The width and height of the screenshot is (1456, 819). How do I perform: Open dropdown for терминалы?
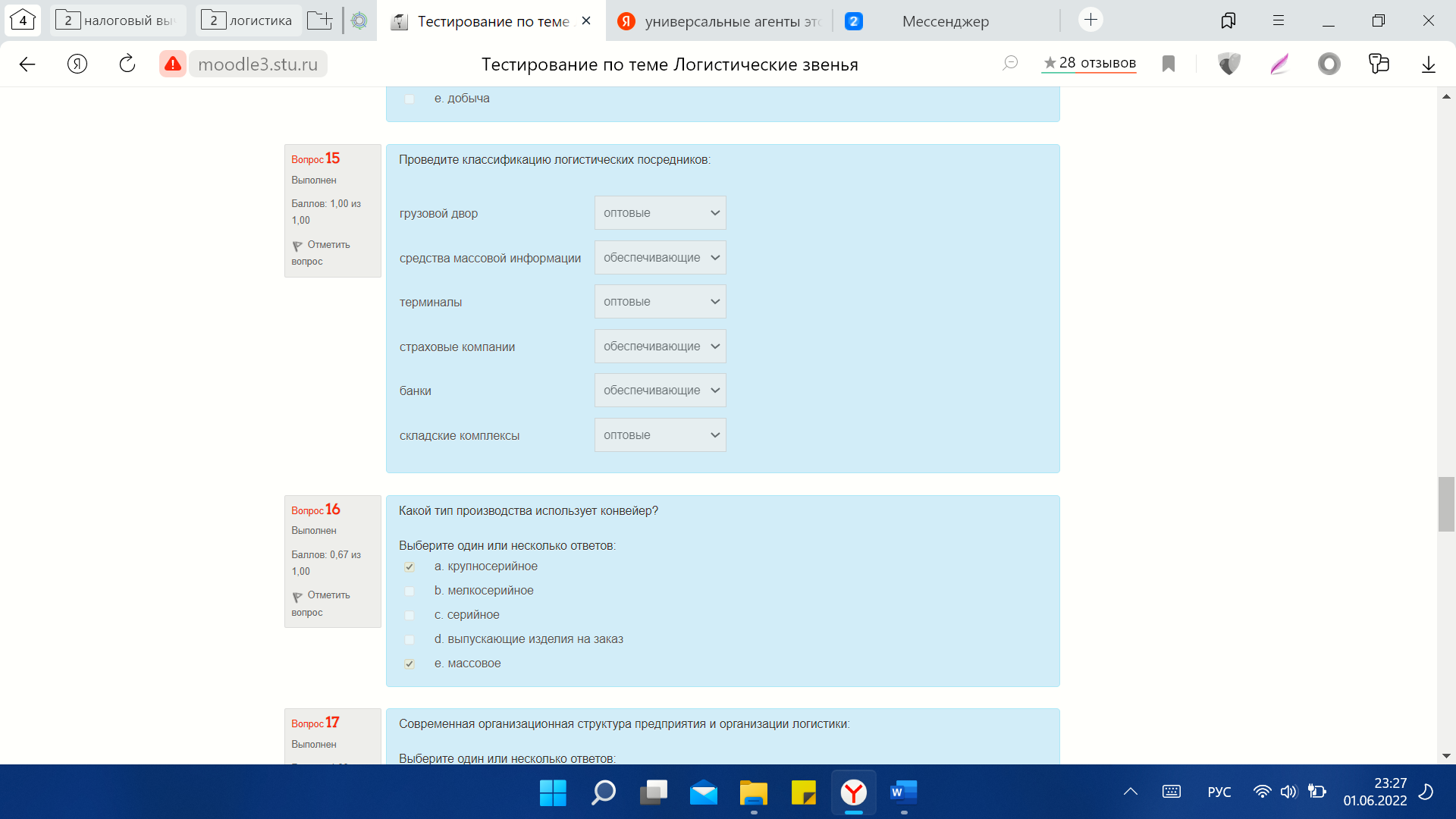click(661, 302)
